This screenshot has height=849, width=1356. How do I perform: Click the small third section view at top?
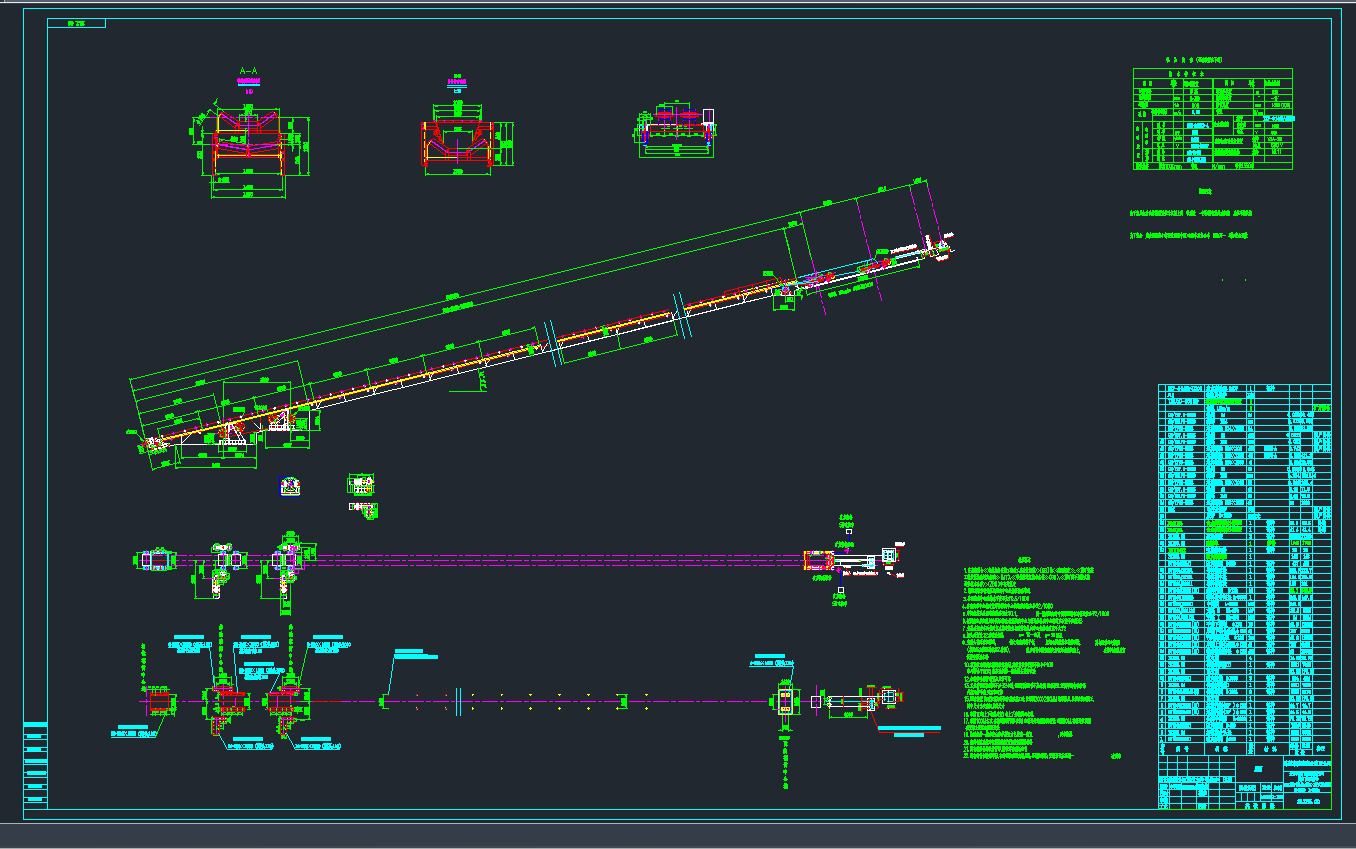(677, 128)
